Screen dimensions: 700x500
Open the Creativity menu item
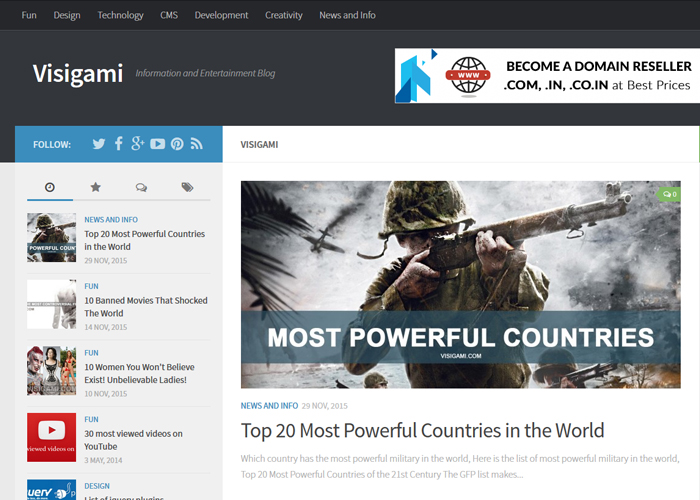click(283, 15)
